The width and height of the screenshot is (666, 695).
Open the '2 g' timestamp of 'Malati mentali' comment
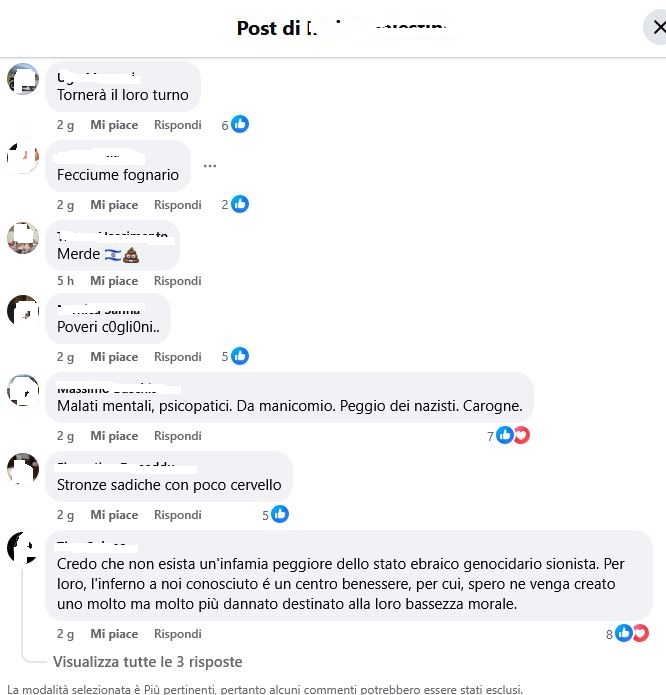click(x=65, y=436)
